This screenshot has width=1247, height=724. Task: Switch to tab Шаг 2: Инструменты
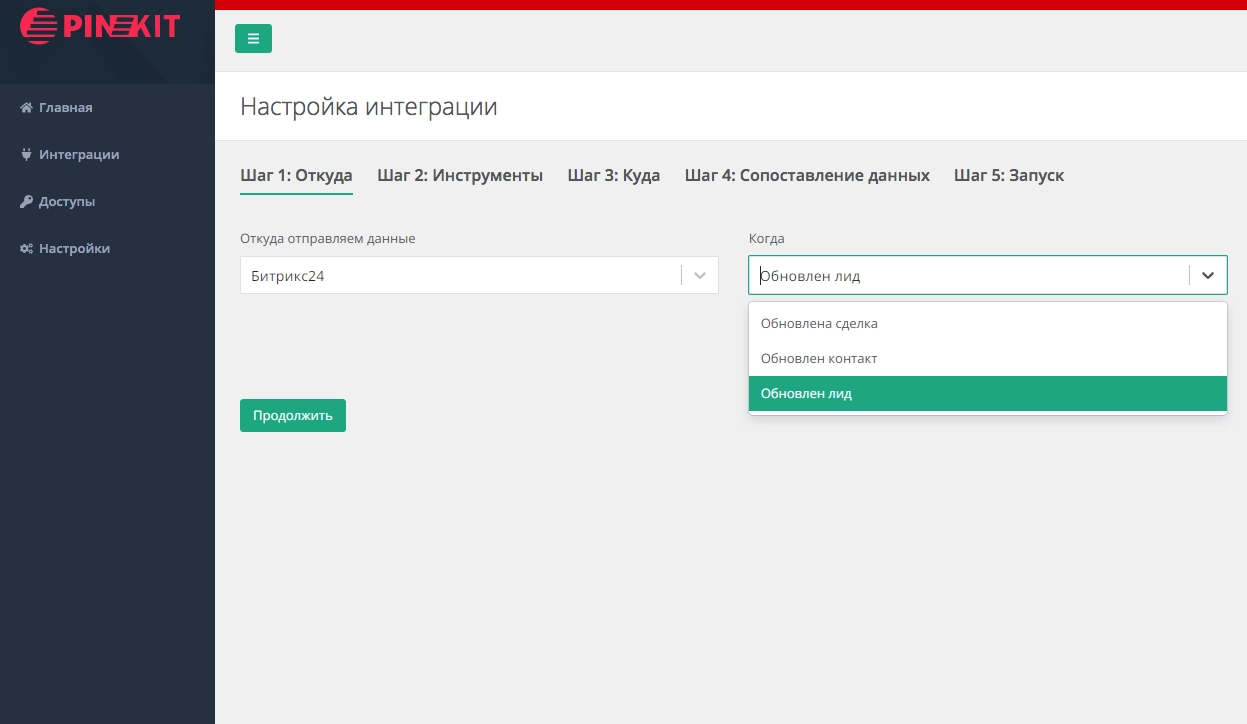[x=460, y=176]
